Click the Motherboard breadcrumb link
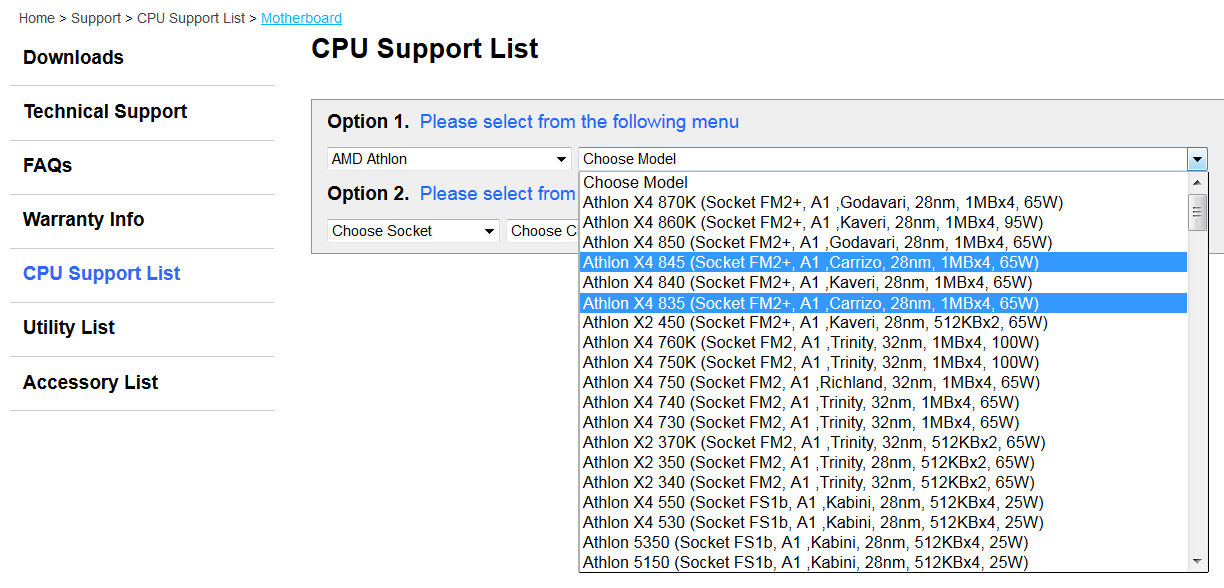The image size is (1224, 588). pos(301,18)
